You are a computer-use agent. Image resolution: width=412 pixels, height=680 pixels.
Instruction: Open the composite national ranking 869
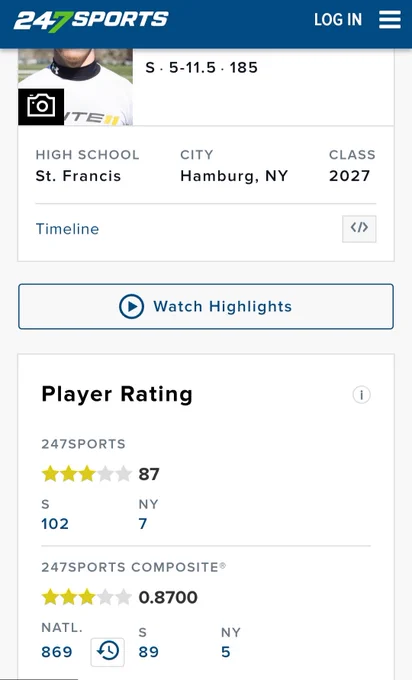[57, 652]
